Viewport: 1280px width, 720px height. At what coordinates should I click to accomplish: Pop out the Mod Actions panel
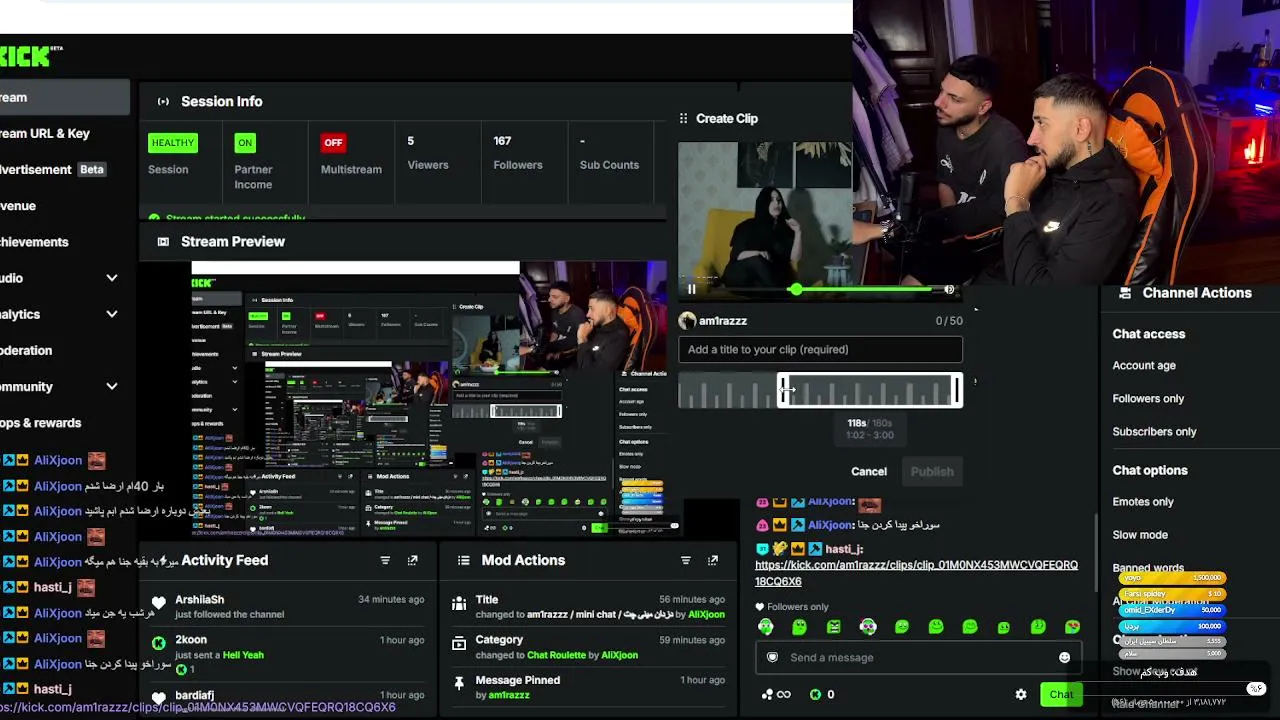[713, 560]
